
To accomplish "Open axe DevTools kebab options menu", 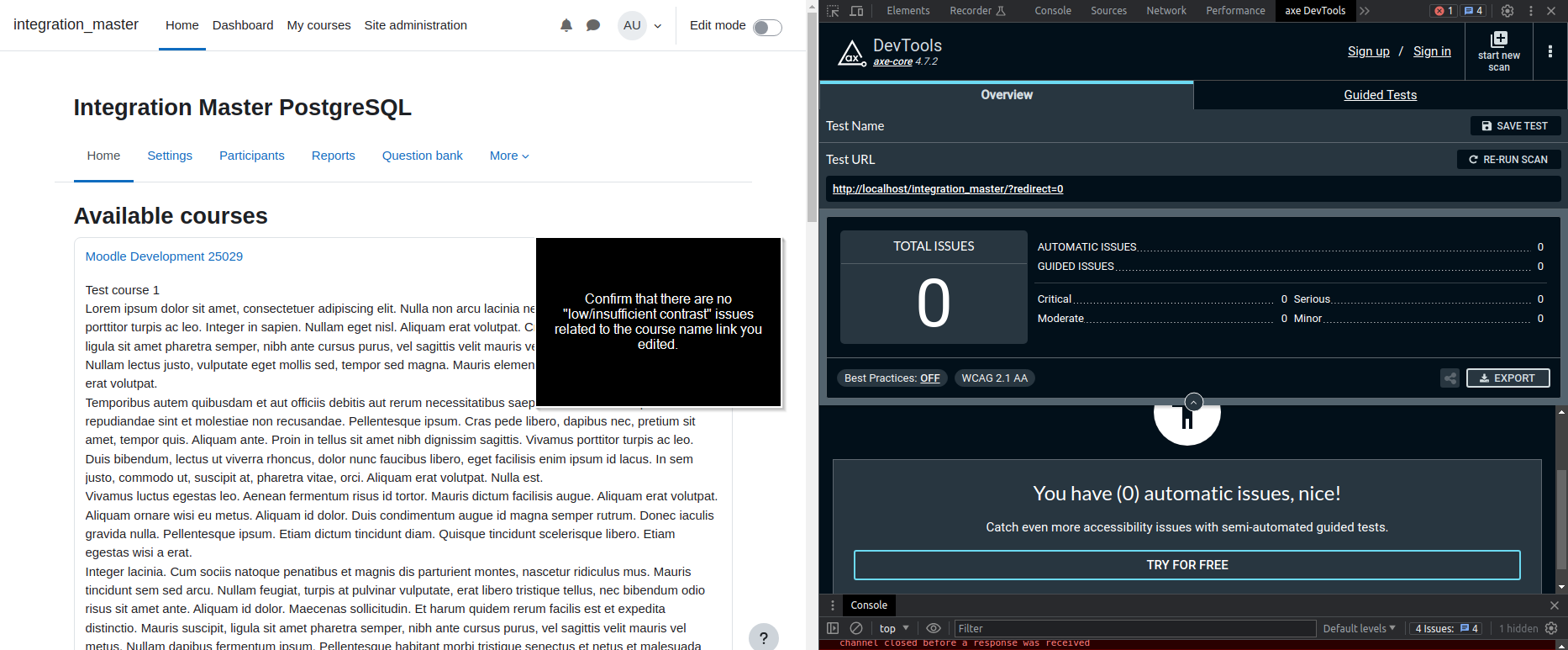I will pyautogui.click(x=1550, y=51).
